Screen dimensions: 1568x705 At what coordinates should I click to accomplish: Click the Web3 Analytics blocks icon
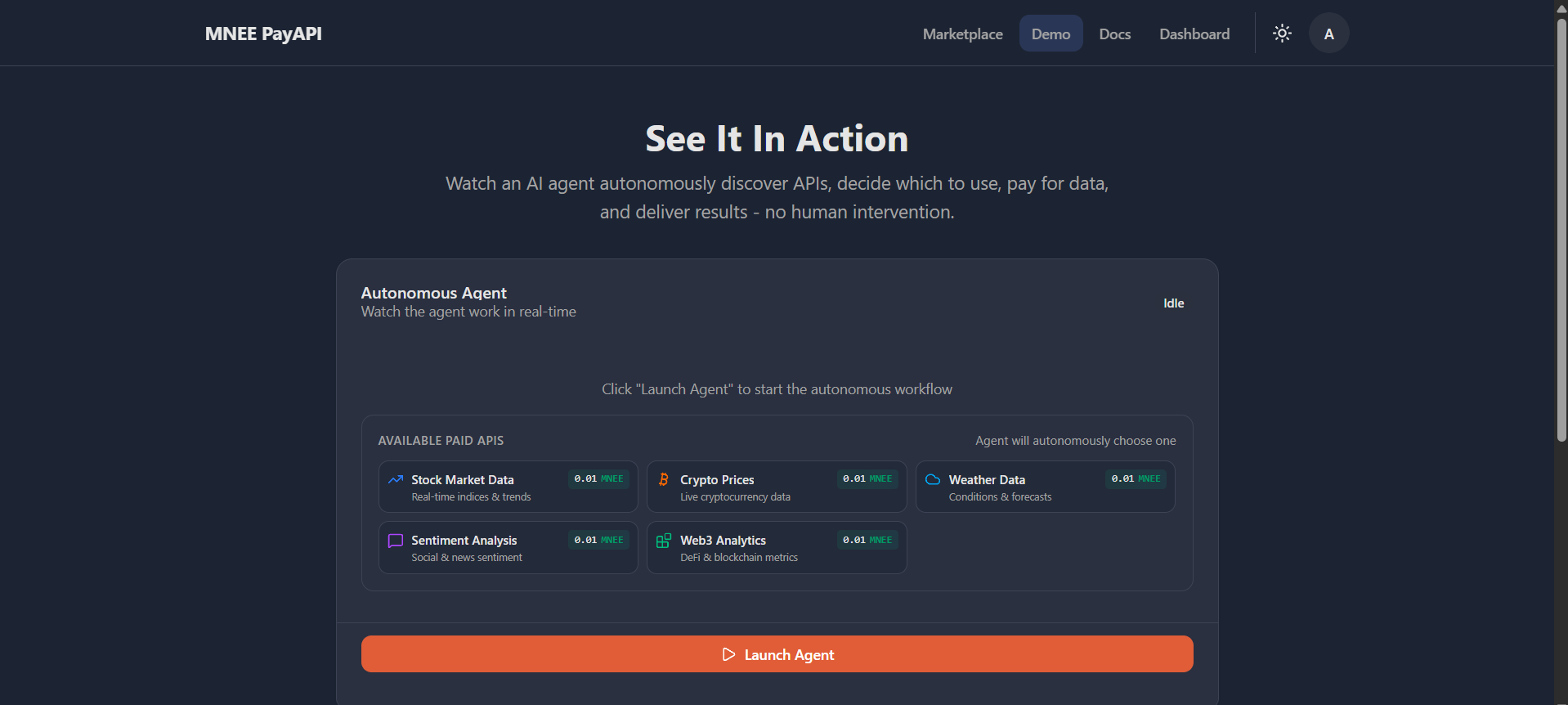tap(664, 541)
